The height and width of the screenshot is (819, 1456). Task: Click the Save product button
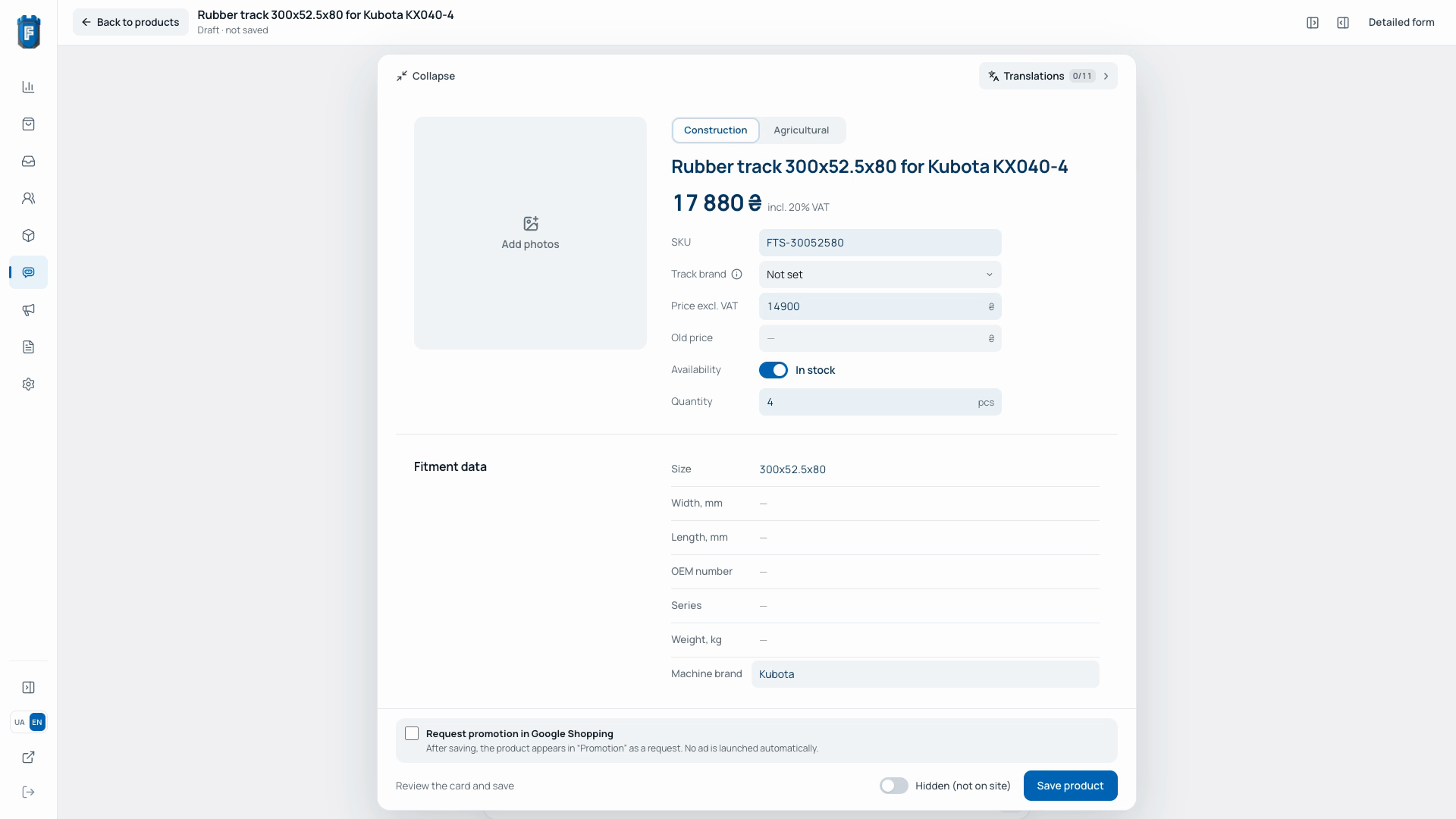click(1070, 786)
